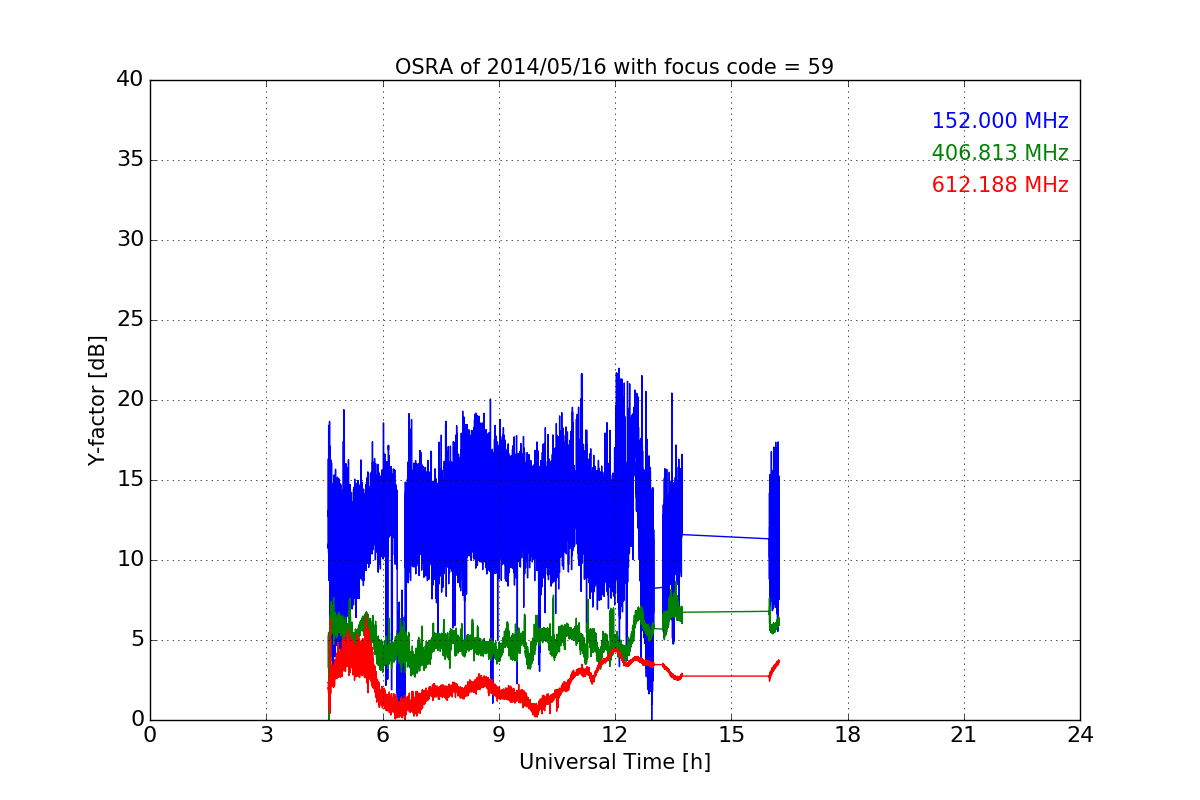Select the 406.813 MHz legend label
The width and height of the screenshot is (1200, 800).
pyautogui.click(x=1000, y=153)
